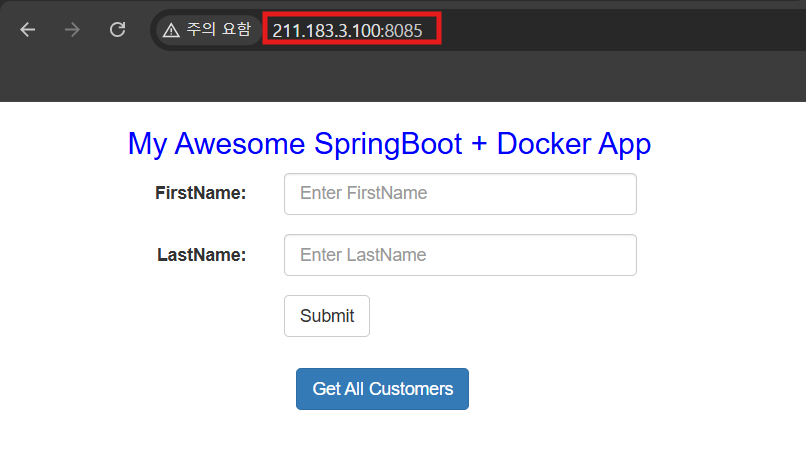This screenshot has width=806, height=472.
Task: Click the browser forward arrow
Action: (x=72, y=30)
